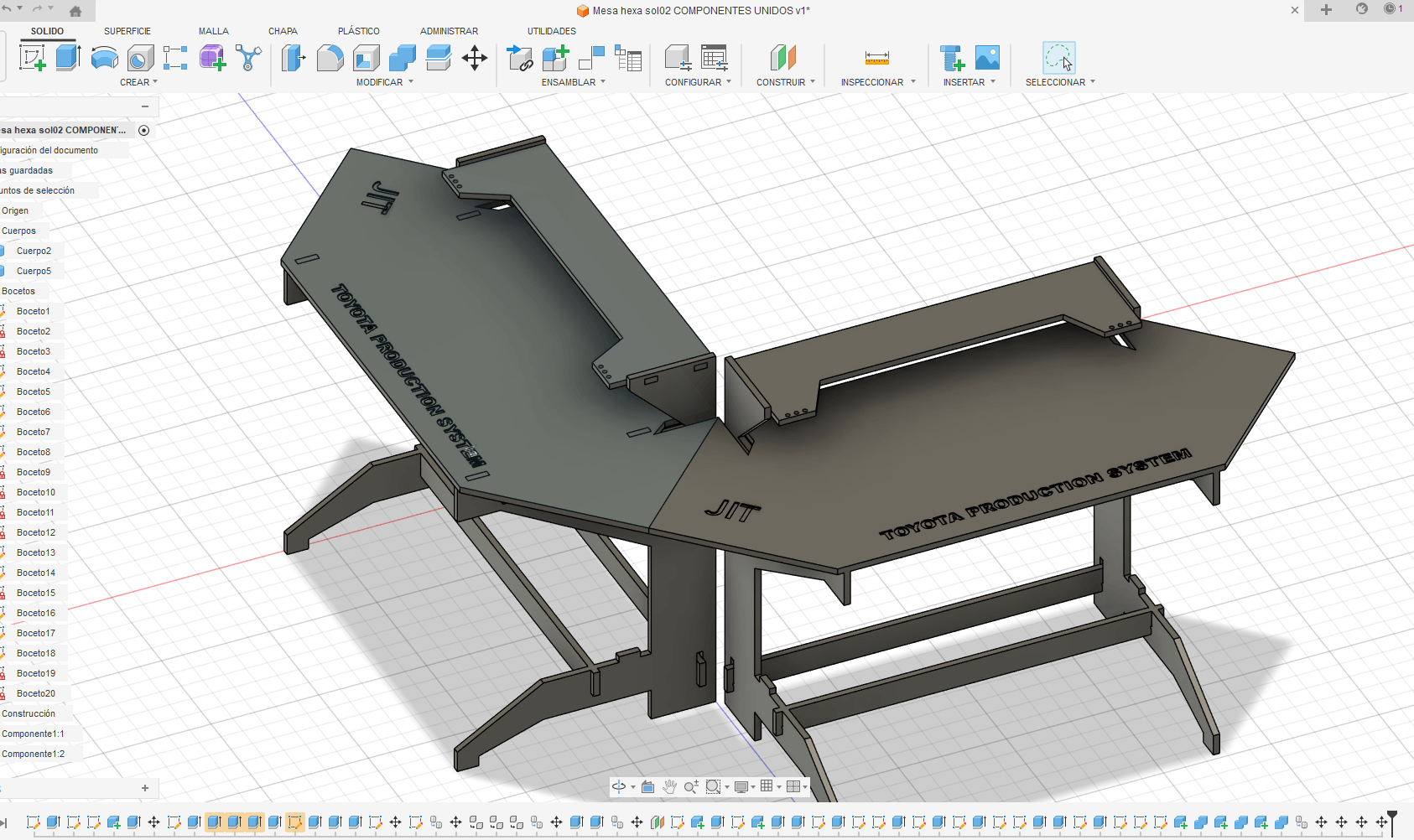Select the Offset Face tool
This screenshot has height=840, width=1414.
[x=439, y=58]
